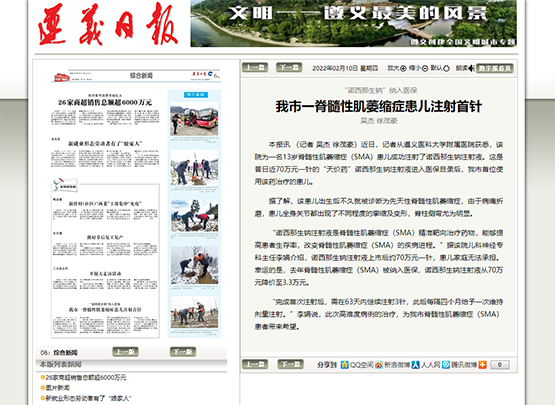This screenshot has height=405, width=555.
Task: Open the 26家商超销售总额超6000万元 list link
Action: pyautogui.click(x=86, y=377)
